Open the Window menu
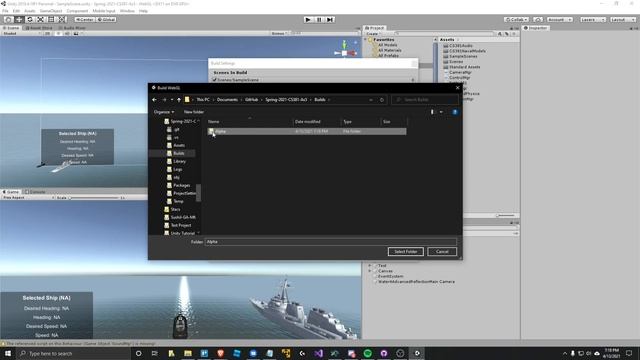Image resolution: width=640 pixels, height=360 pixels. click(127, 11)
